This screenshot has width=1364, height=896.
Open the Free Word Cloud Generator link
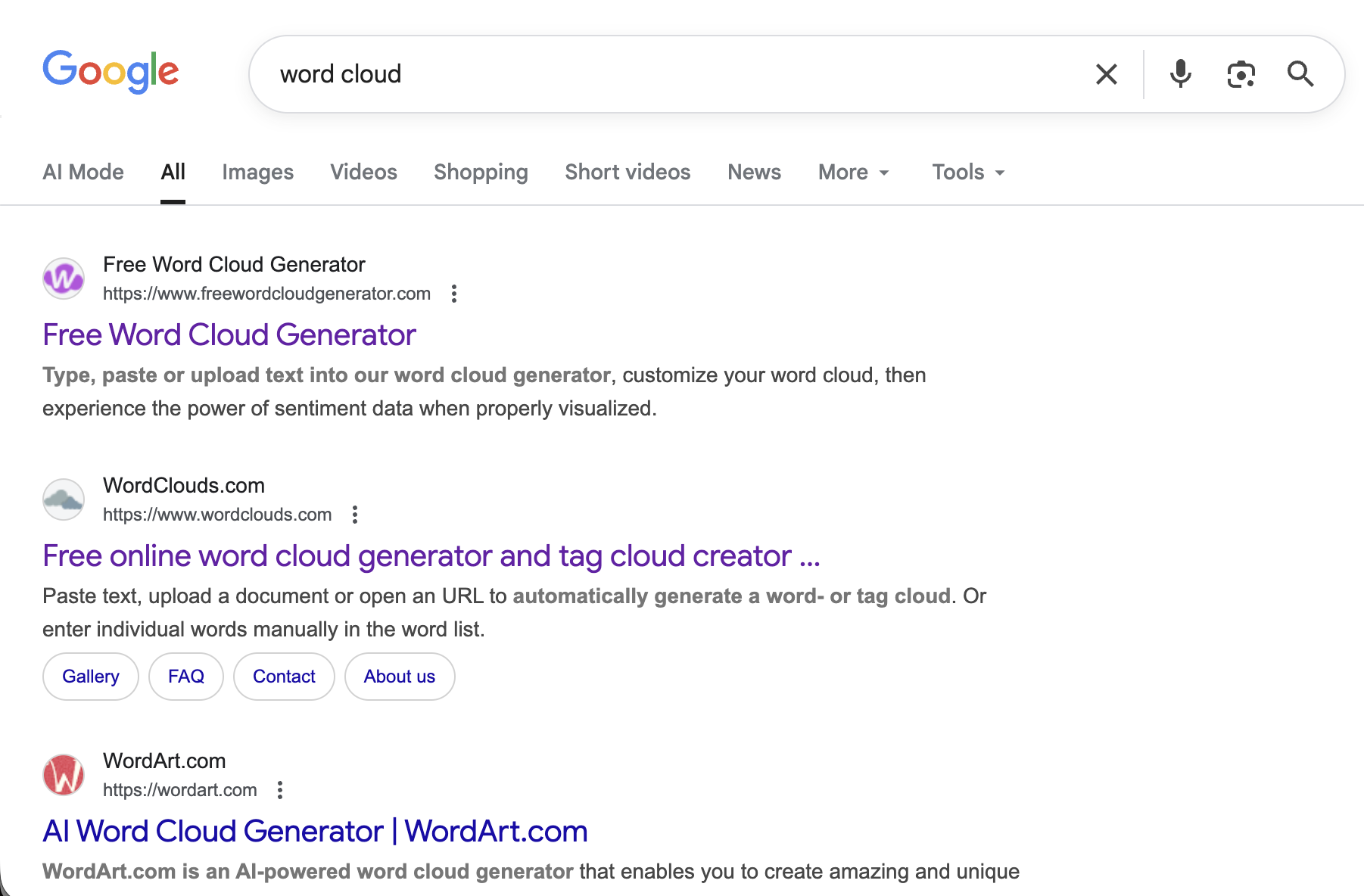[229, 334]
